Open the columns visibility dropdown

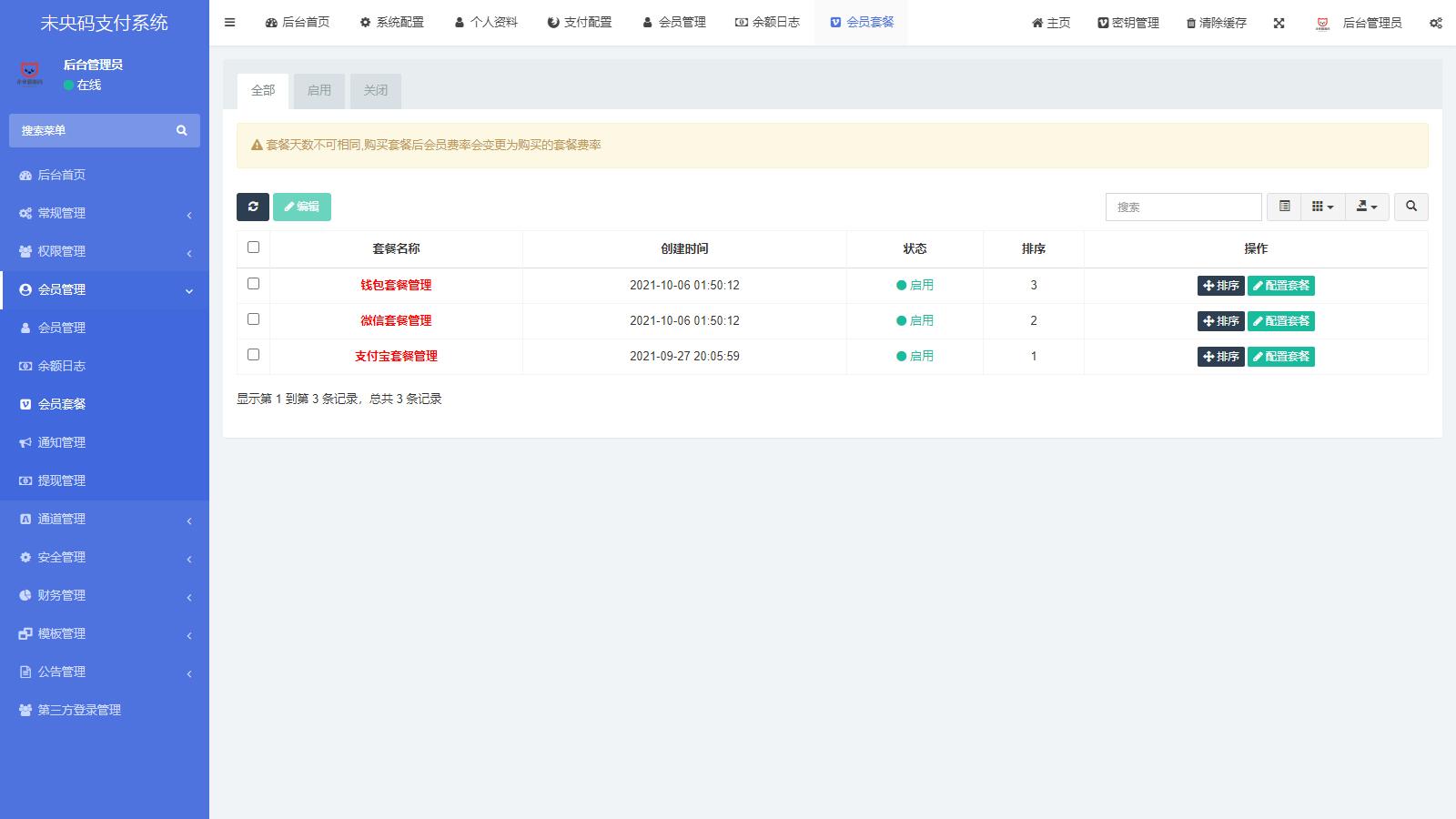click(x=1322, y=207)
